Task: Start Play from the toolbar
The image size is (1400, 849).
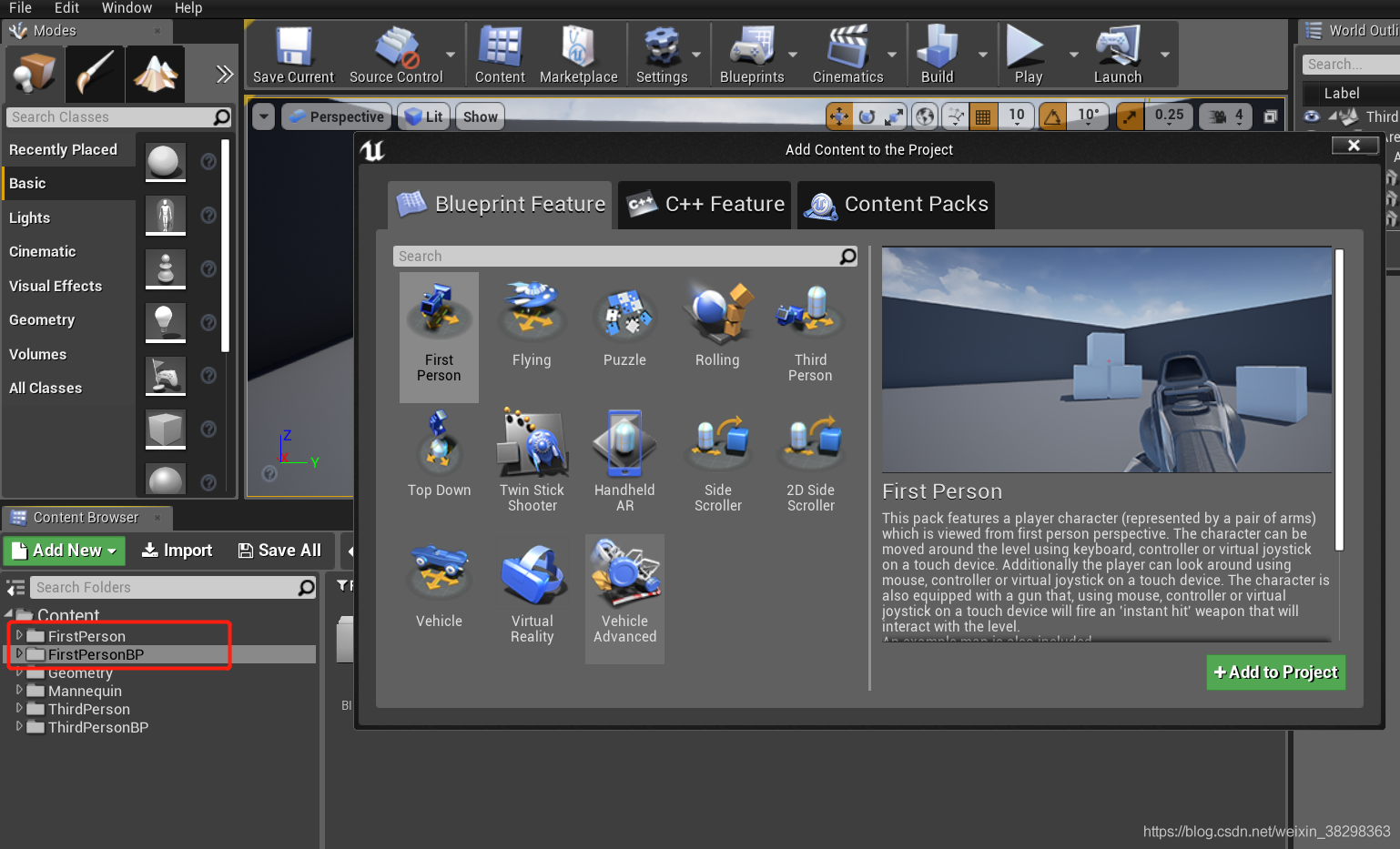Action: (x=1028, y=56)
